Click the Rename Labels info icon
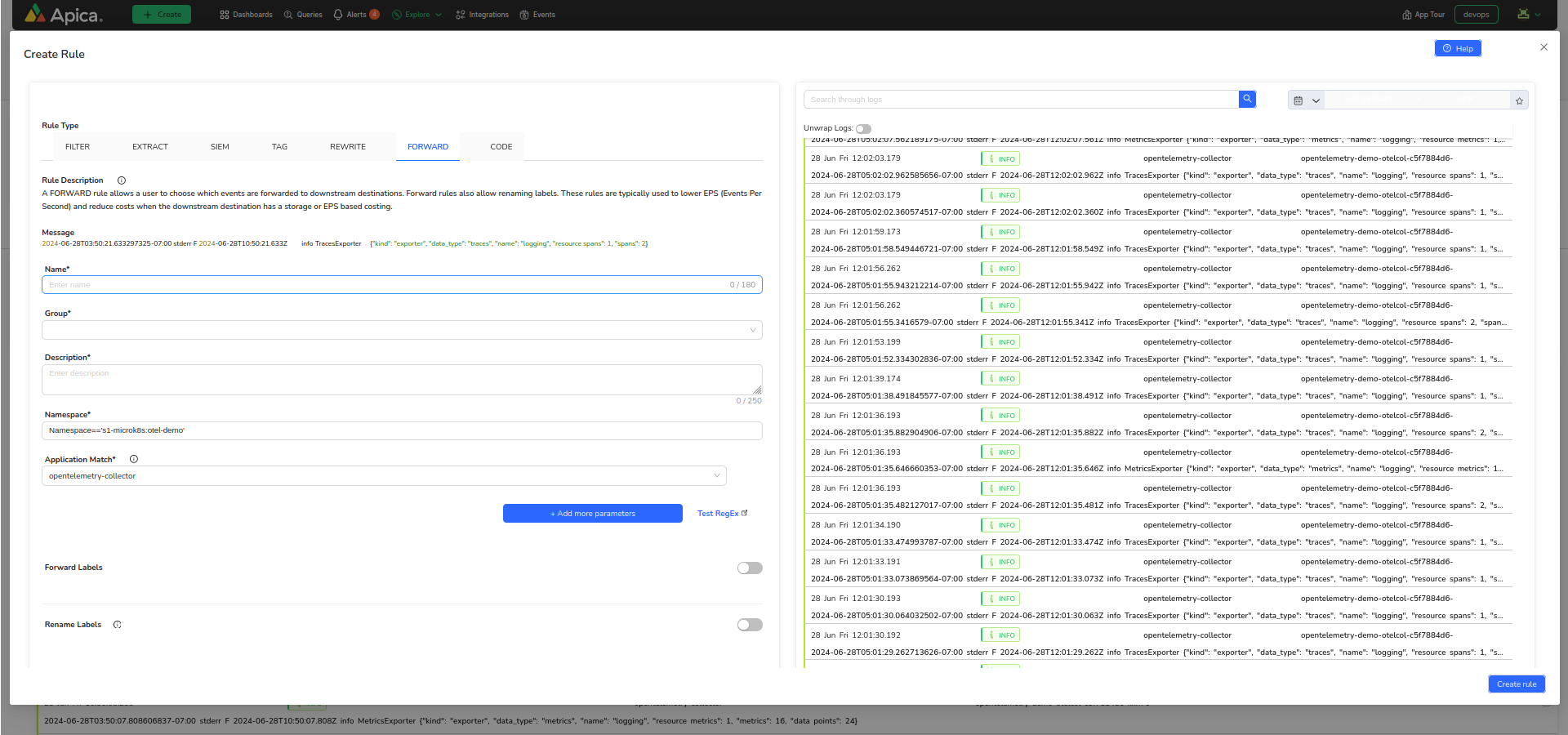This screenshot has height=735, width=1568. (118, 625)
